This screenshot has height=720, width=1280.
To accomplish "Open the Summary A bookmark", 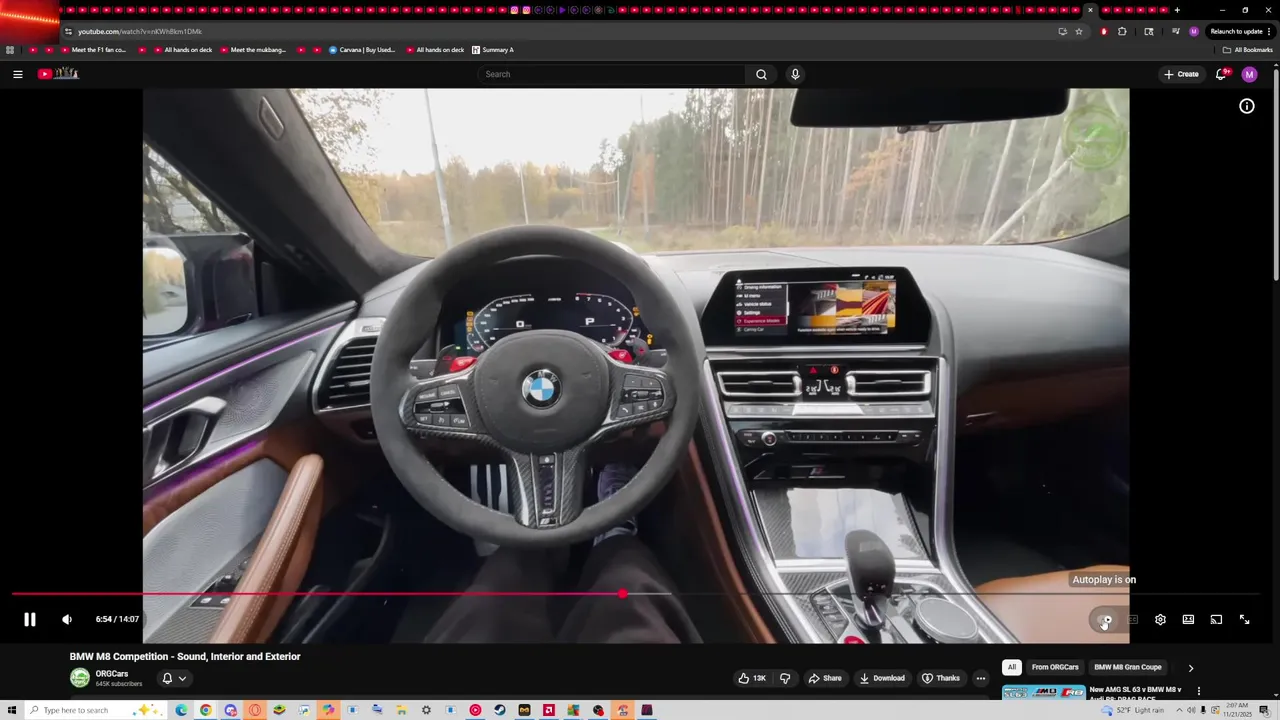I will (492, 50).
